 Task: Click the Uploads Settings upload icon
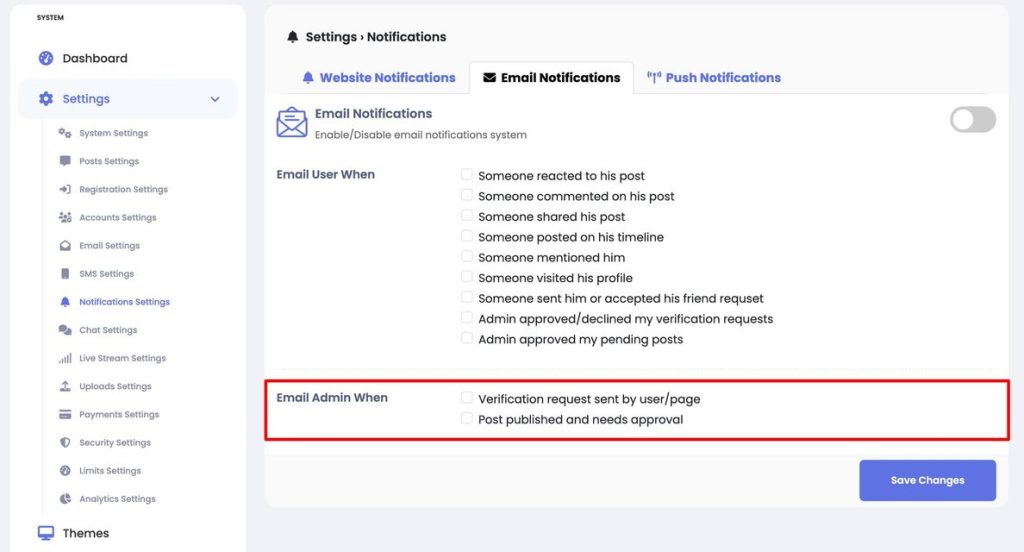(65, 386)
